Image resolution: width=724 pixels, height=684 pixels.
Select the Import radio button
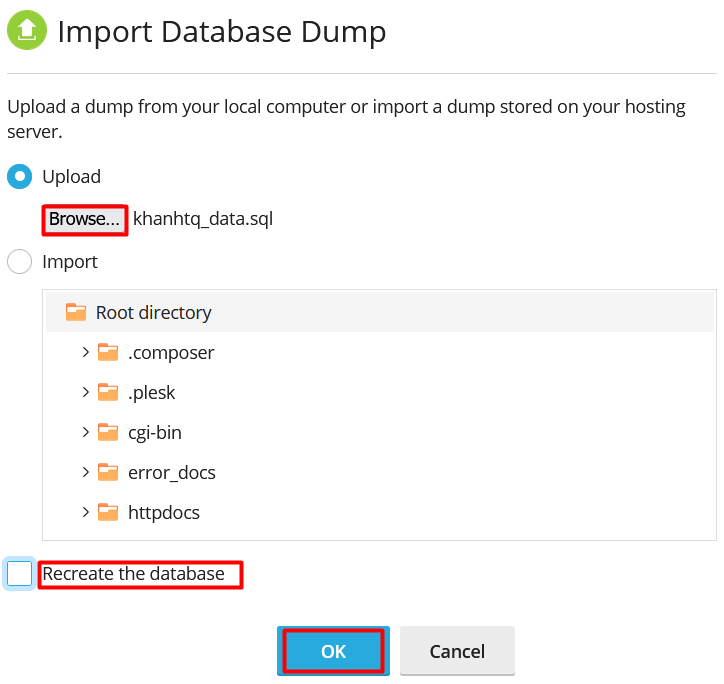tap(20, 262)
